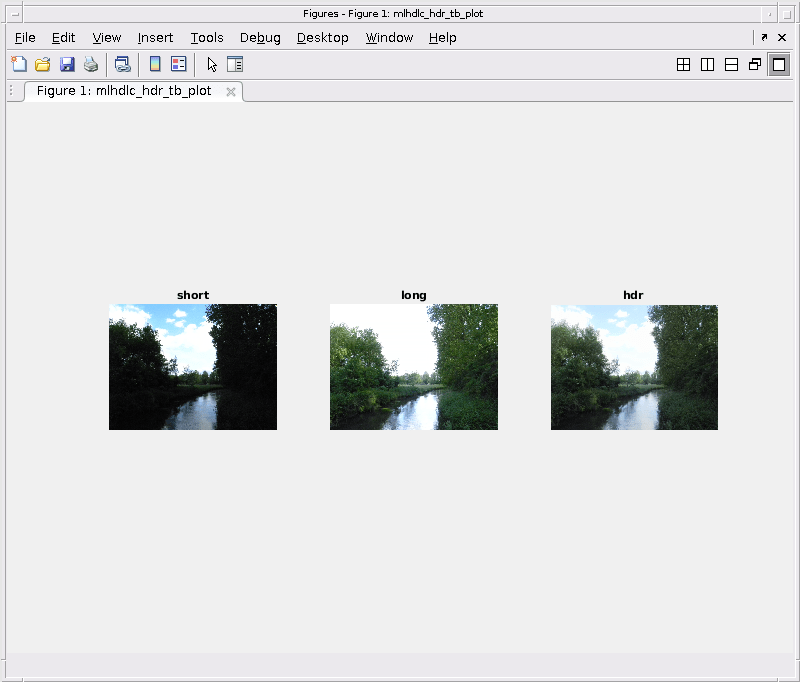The width and height of the screenshot is (800, 682).
Task: Close the Figure 1 tab
Action: [231, 92]
